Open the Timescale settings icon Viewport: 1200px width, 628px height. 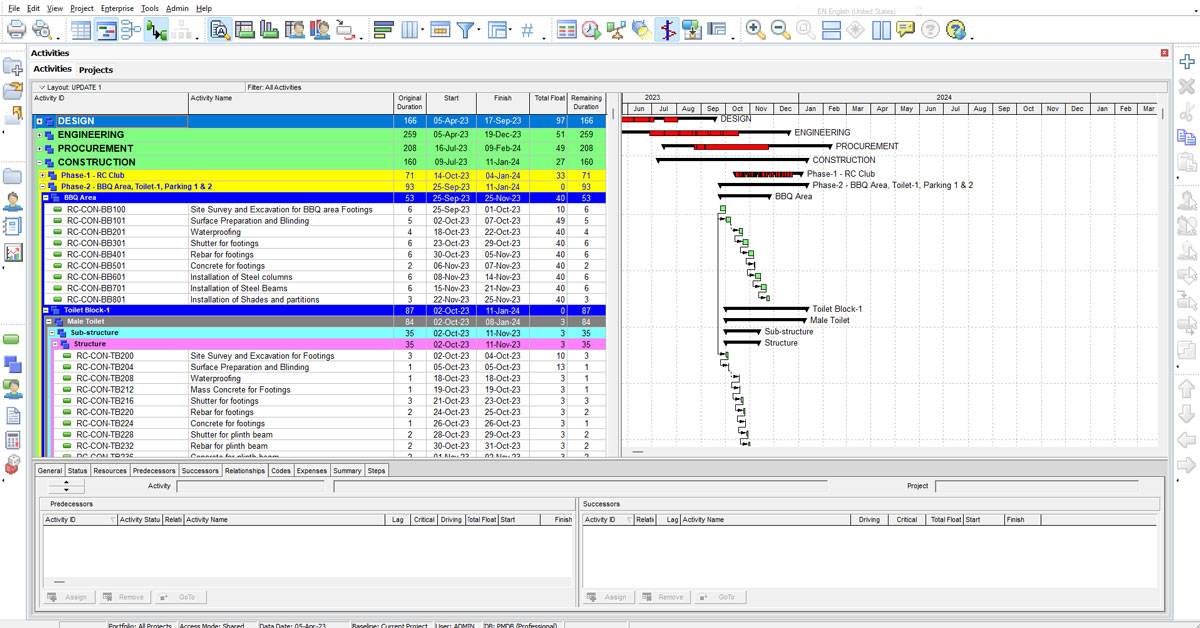pos(440,30)
